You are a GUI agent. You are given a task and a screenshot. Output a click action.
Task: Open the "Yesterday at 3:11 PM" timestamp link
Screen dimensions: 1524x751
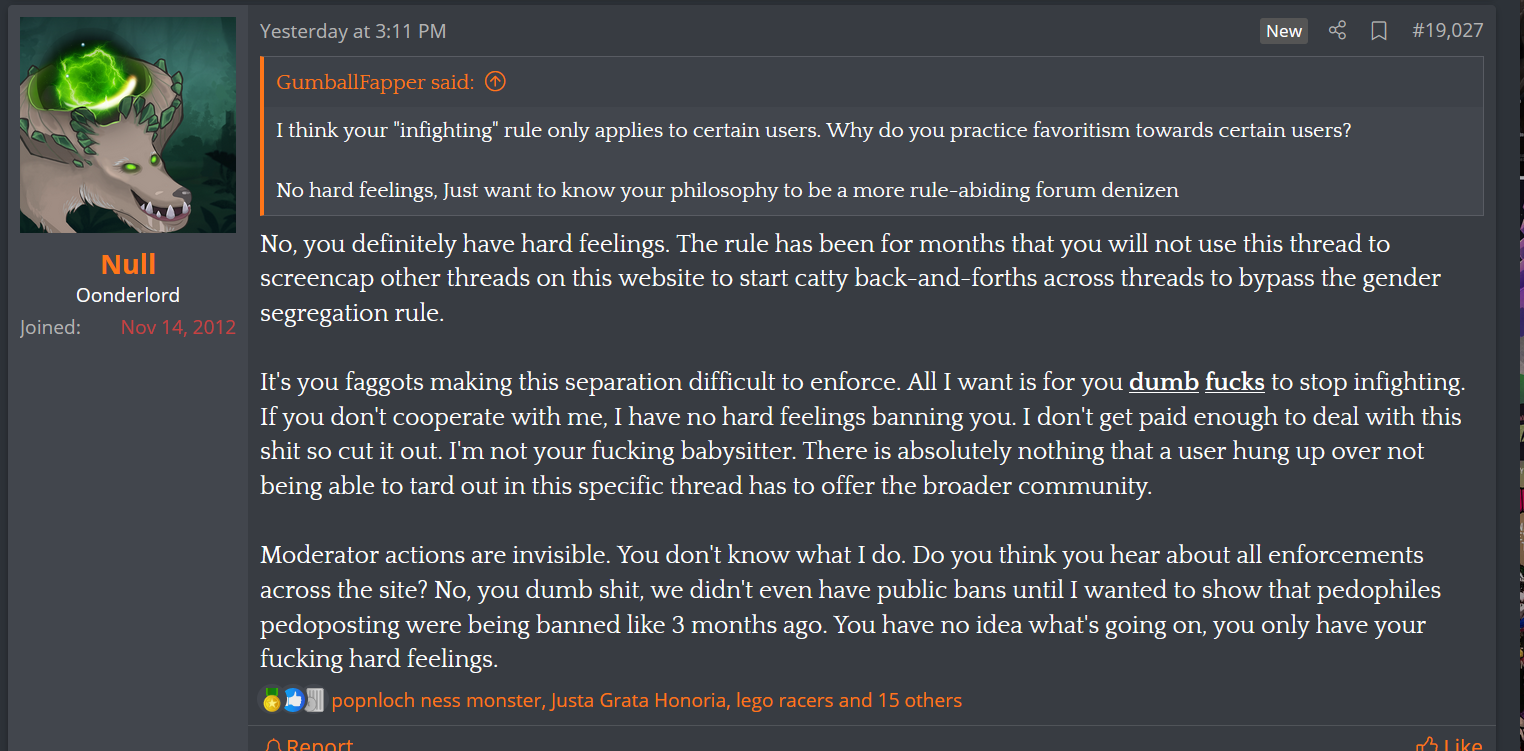(x=353, y=31)
